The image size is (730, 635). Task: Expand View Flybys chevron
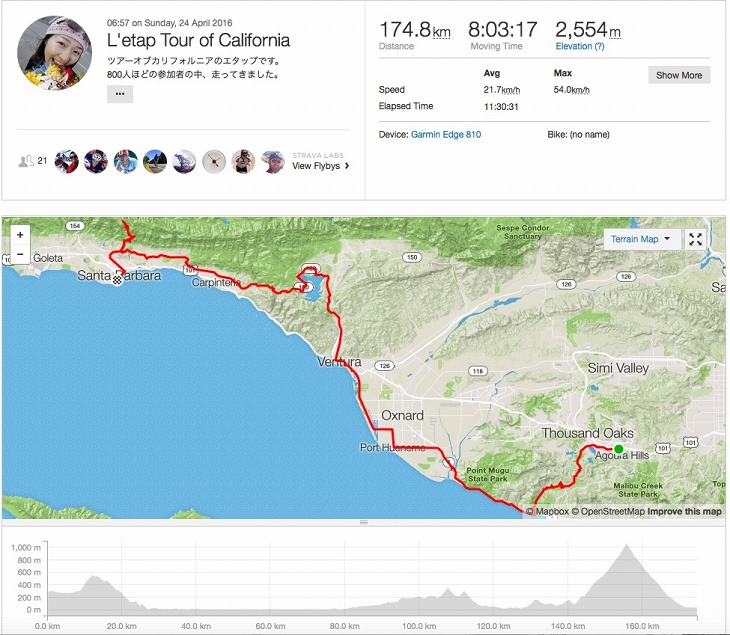(347, 166)
